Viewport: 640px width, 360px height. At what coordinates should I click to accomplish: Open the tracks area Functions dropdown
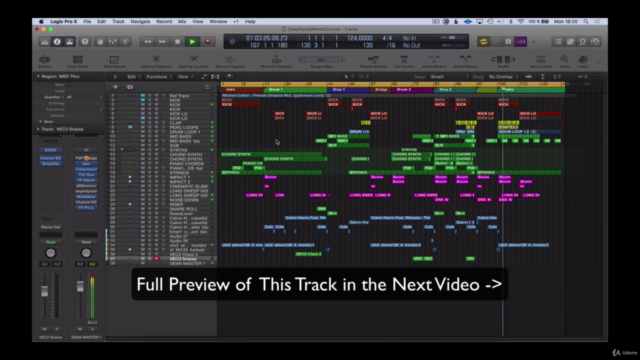[x=159, y=77]
